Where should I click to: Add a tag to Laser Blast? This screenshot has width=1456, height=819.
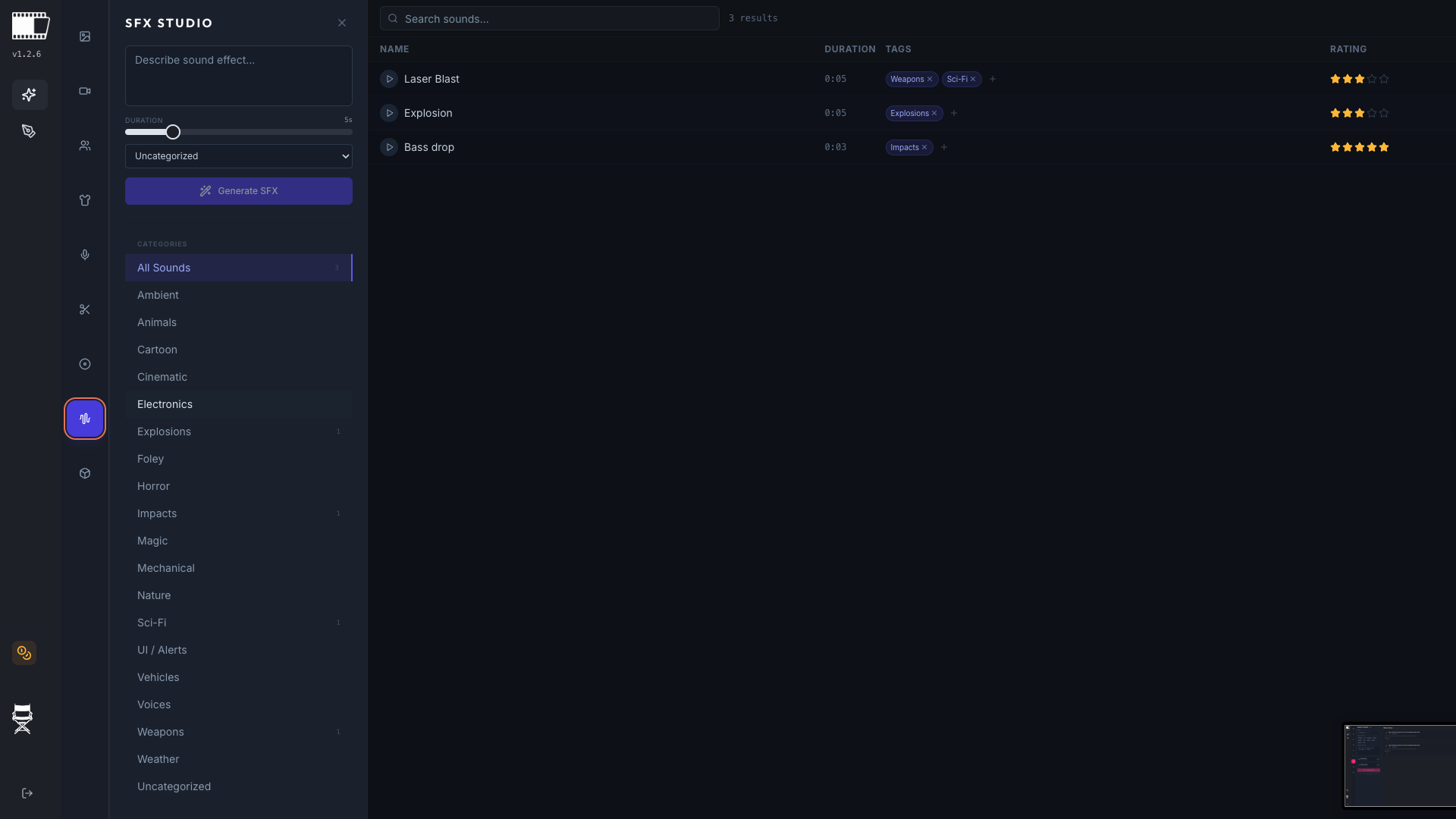coord(993,79)
